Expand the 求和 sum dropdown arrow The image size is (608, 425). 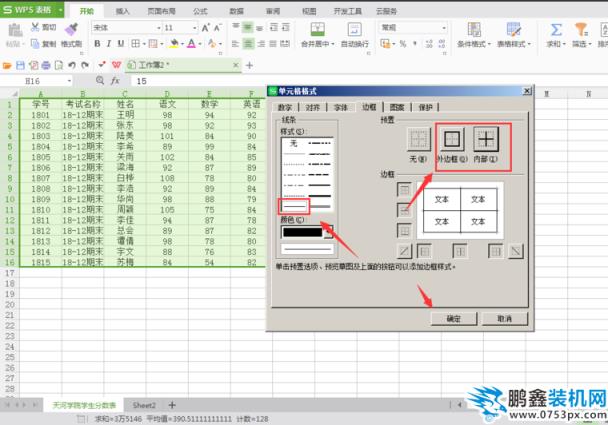coord(564,44)
